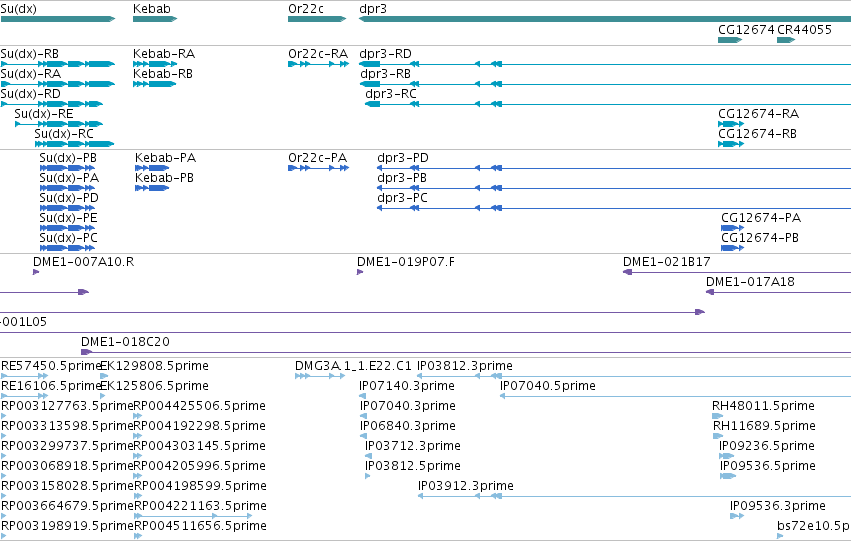Click EST IP03812.3prime
This screenshot has width=851, height=541.
(634, 376)
